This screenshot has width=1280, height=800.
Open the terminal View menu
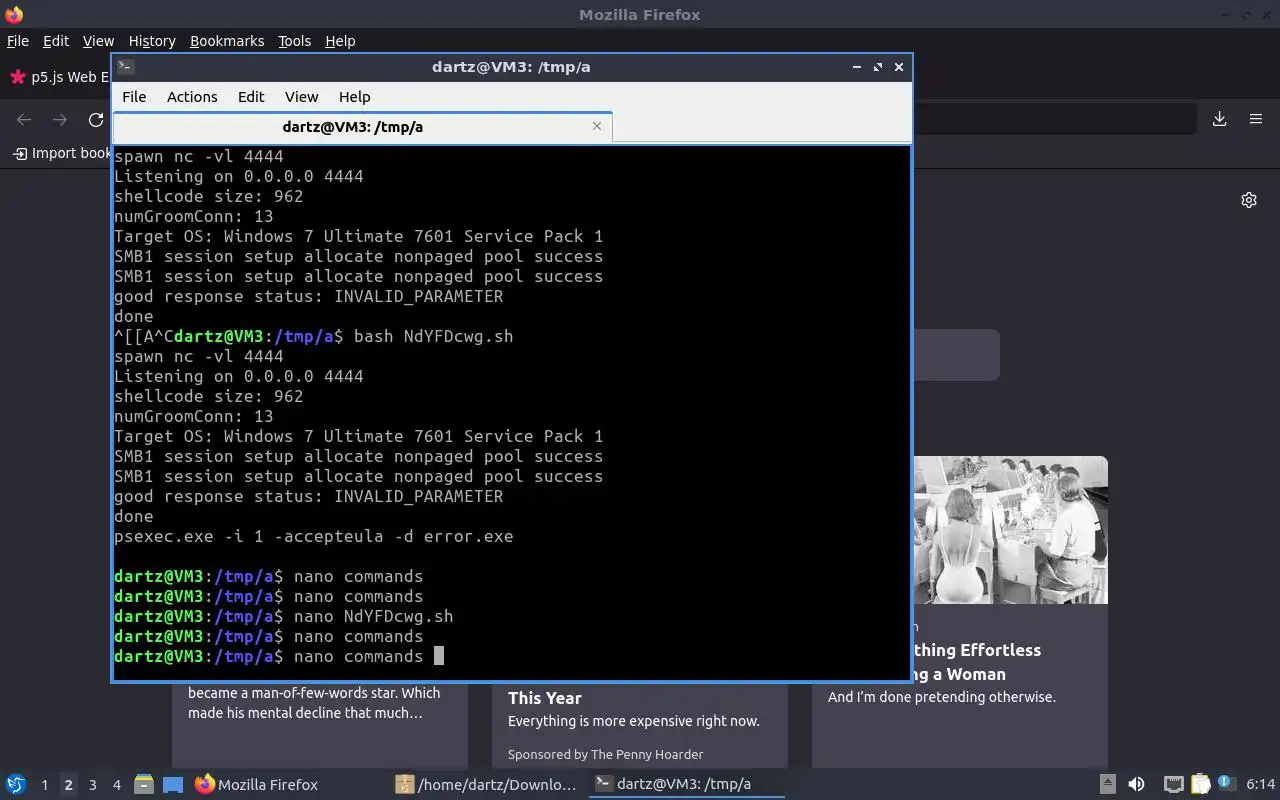click(x=301, y=97)
